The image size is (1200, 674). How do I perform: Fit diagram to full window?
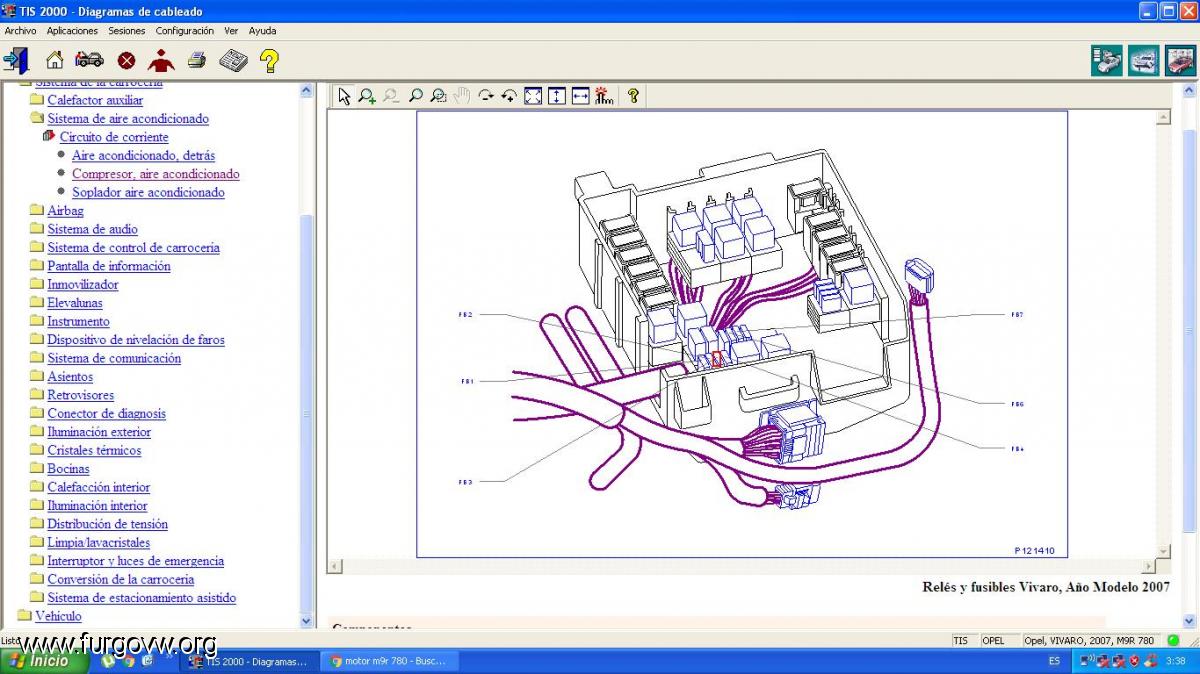click(533, 96)
